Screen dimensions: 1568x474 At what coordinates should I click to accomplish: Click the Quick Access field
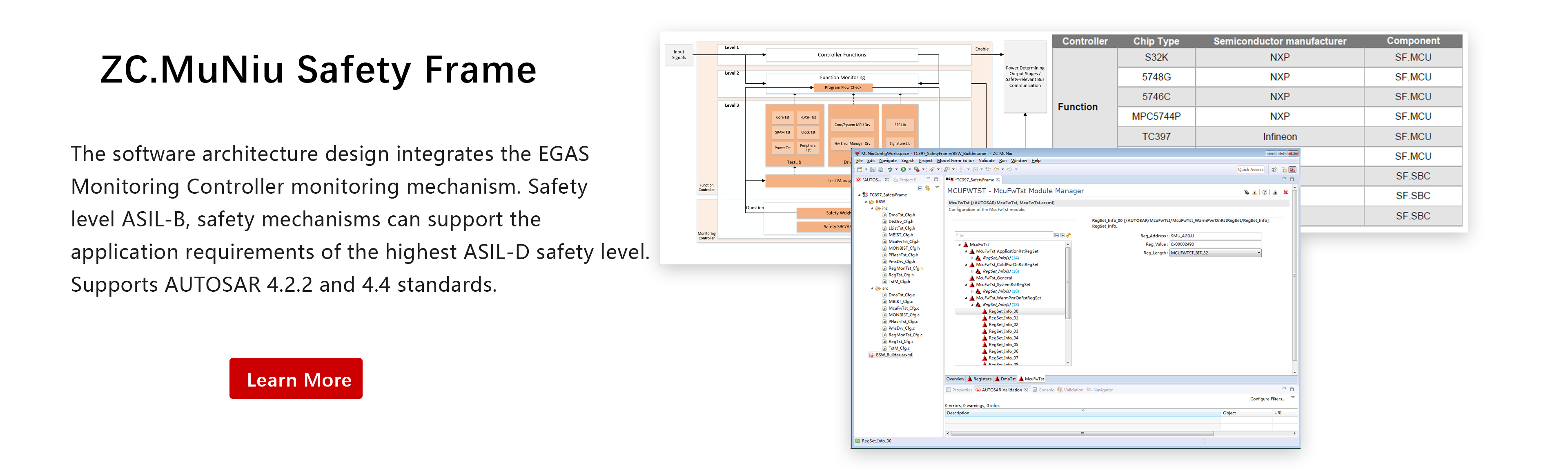tap(1251, 170)
